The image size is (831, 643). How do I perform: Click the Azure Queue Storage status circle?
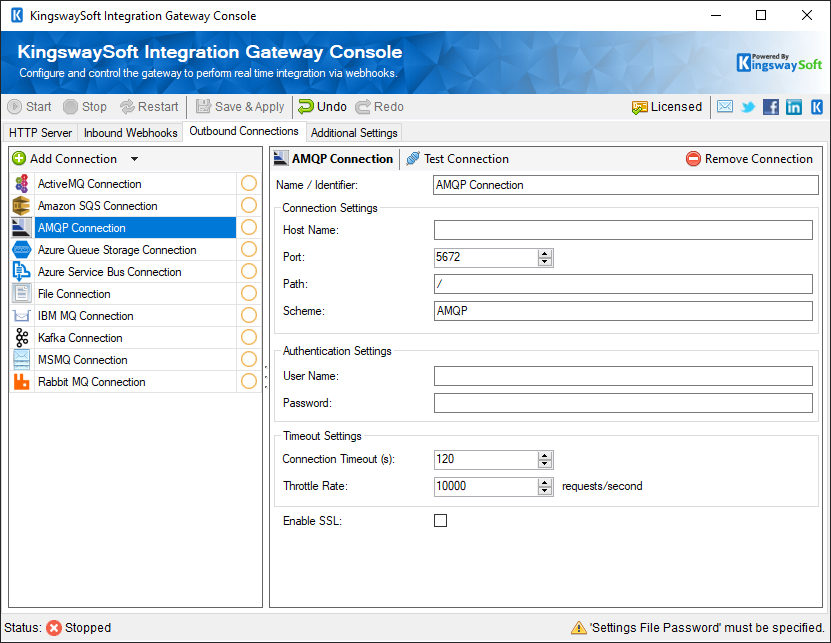[249, 249]
